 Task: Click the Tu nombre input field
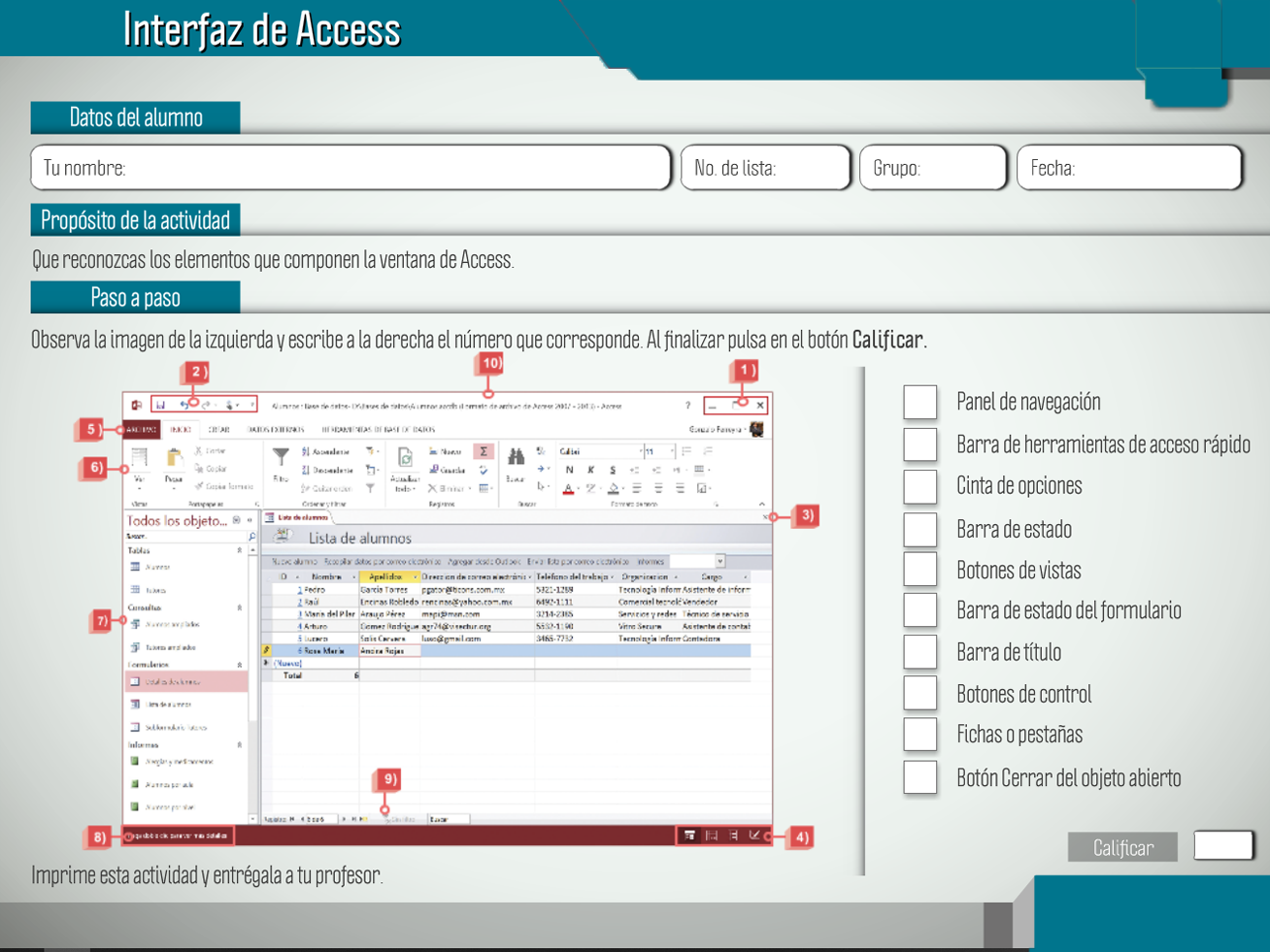pos(351,168)
